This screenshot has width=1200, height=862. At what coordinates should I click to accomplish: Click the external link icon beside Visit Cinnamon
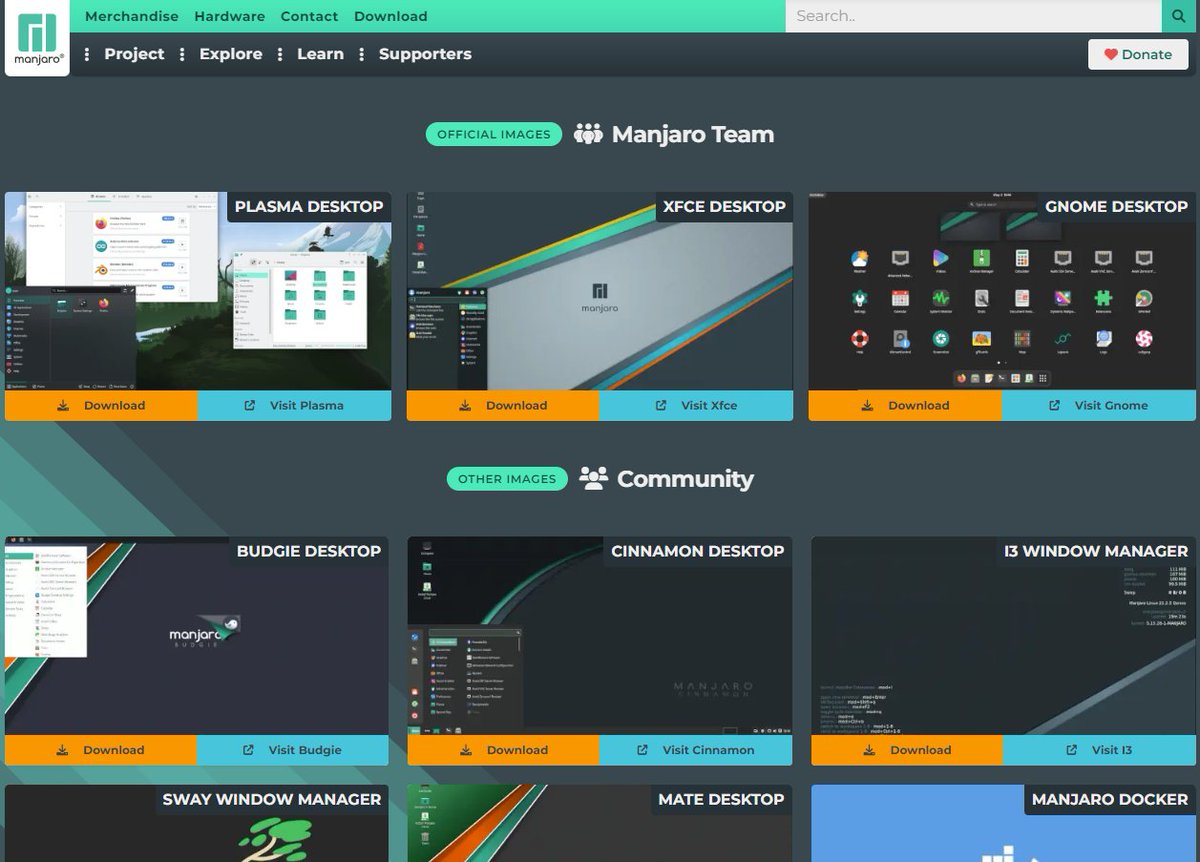tap(643, 750)
